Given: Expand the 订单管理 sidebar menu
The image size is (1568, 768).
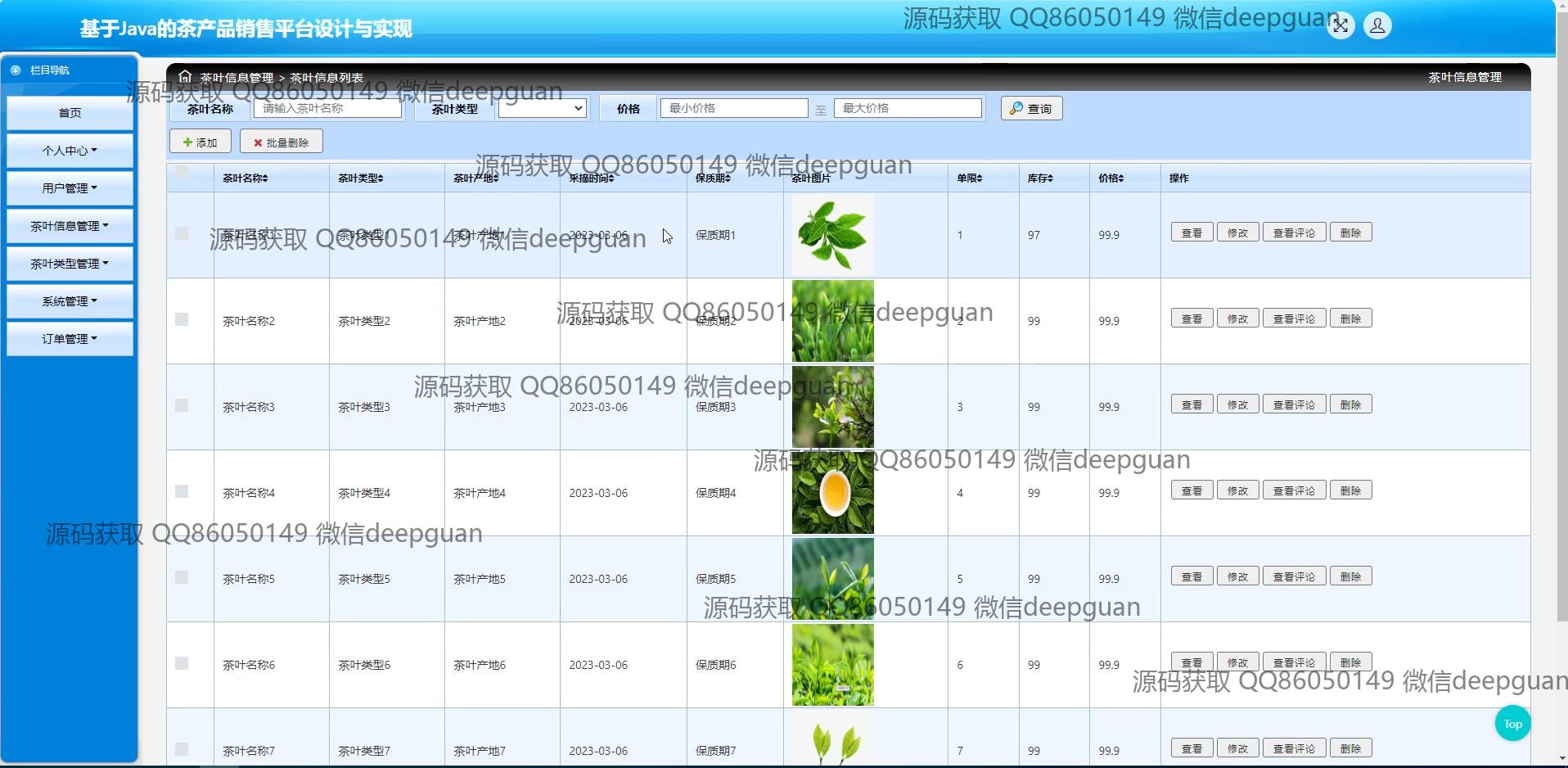Looking at the screenshot, I should (x=70, y=339).
